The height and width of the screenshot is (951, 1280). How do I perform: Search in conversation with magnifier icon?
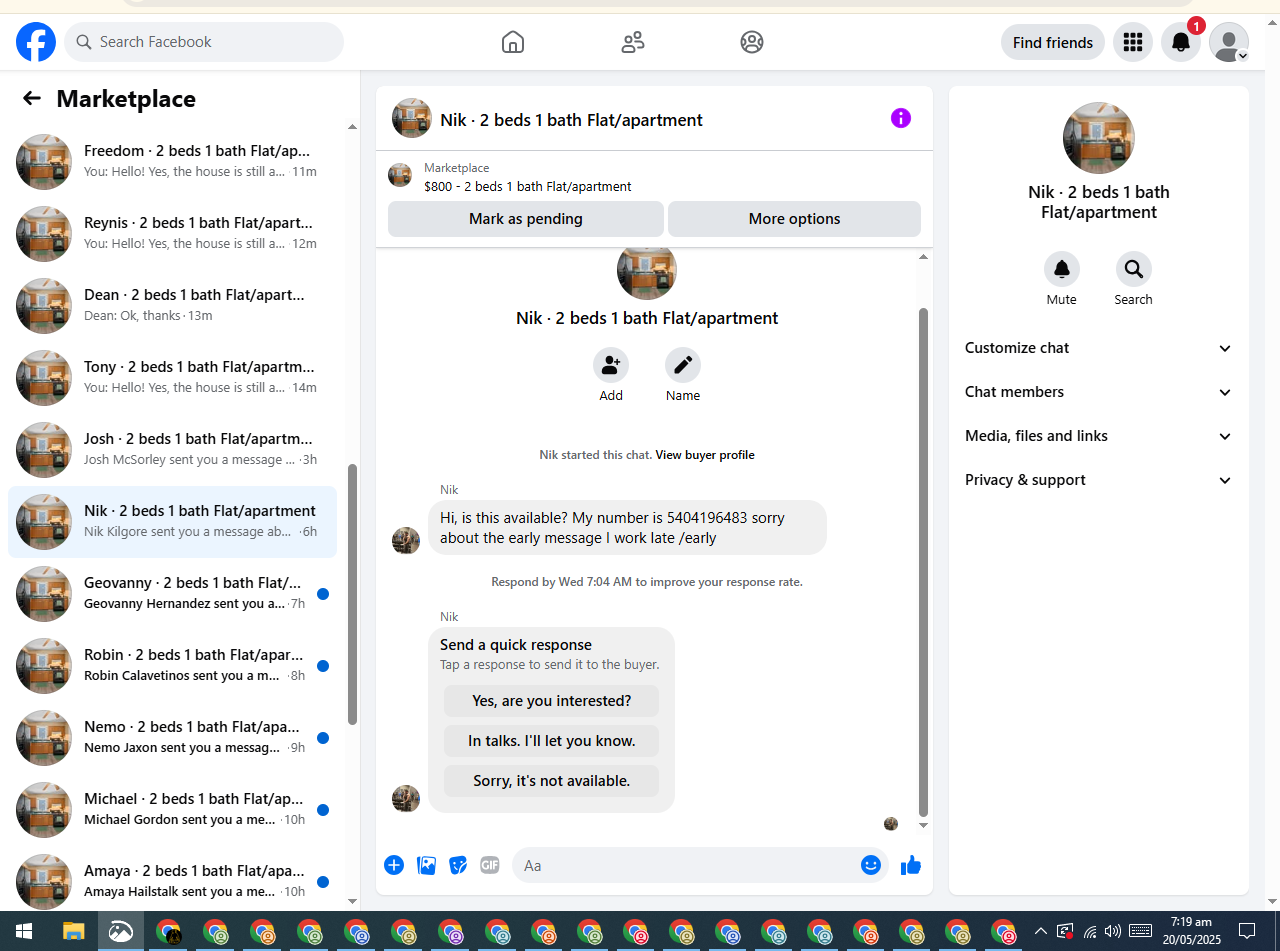1134,269
